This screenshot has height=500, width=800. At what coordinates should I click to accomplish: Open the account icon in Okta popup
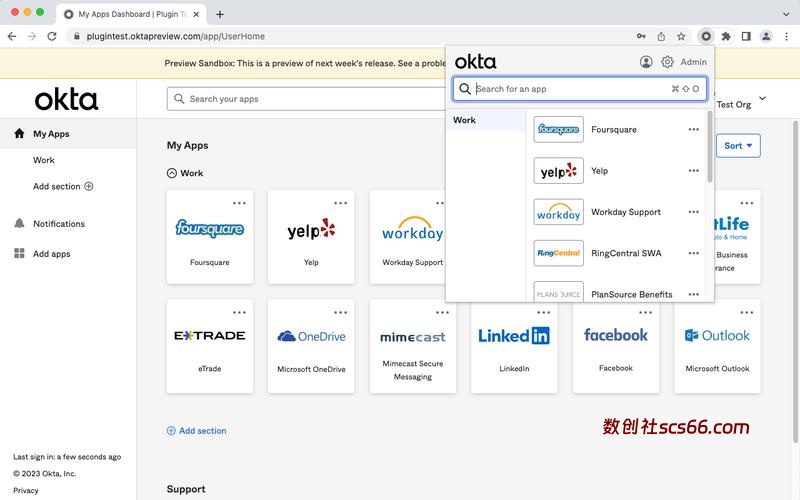646,62
